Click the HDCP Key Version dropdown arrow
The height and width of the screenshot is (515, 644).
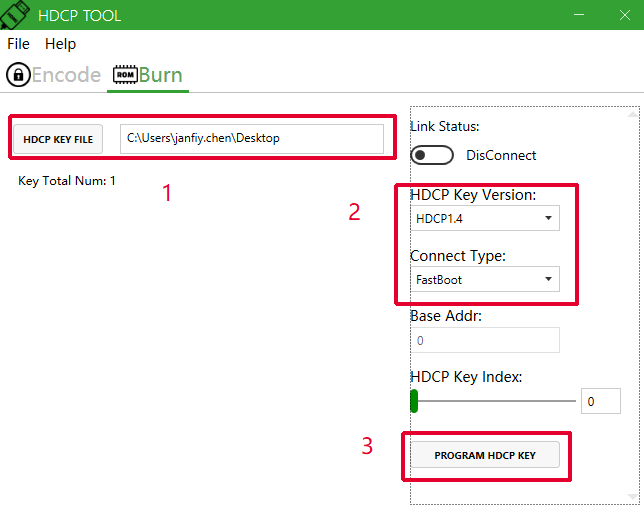coord(548,218)
